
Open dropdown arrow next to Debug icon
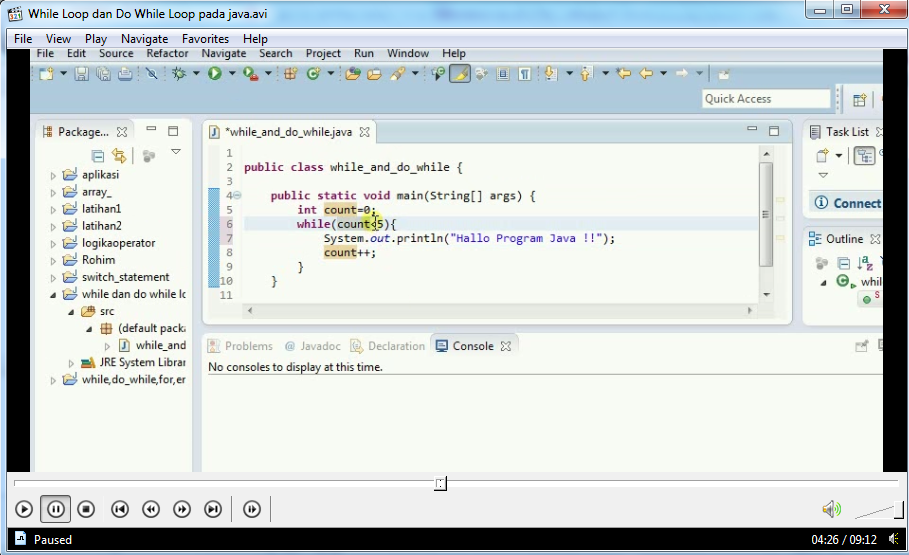coord(196,74)
